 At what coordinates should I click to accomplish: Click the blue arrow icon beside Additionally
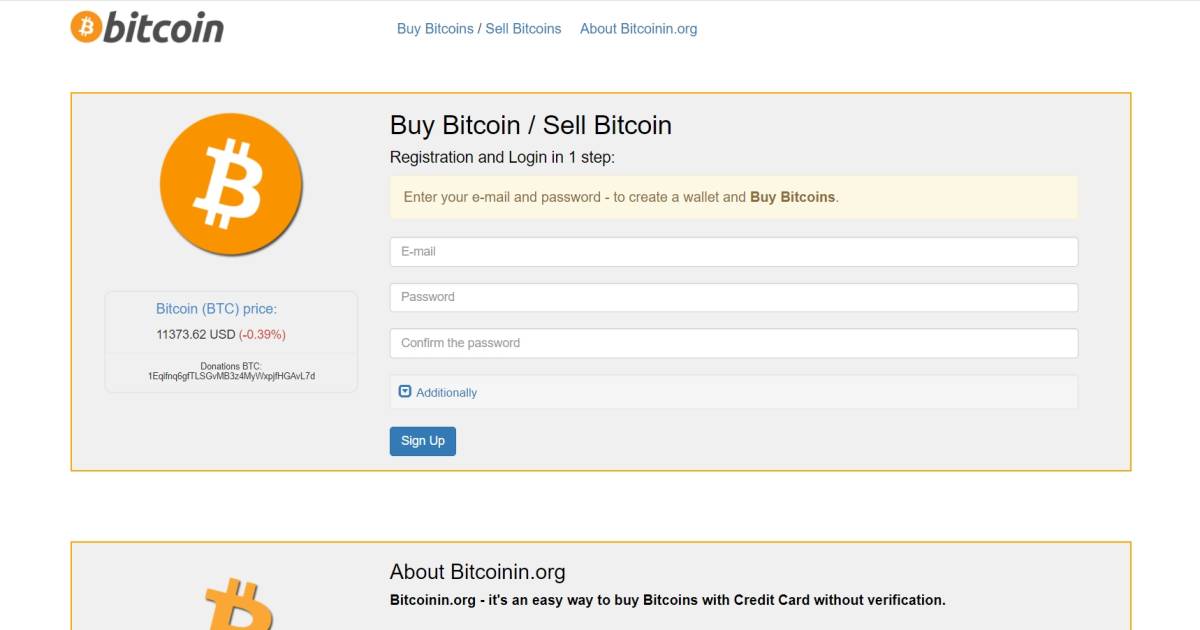(x=405, y=392)
